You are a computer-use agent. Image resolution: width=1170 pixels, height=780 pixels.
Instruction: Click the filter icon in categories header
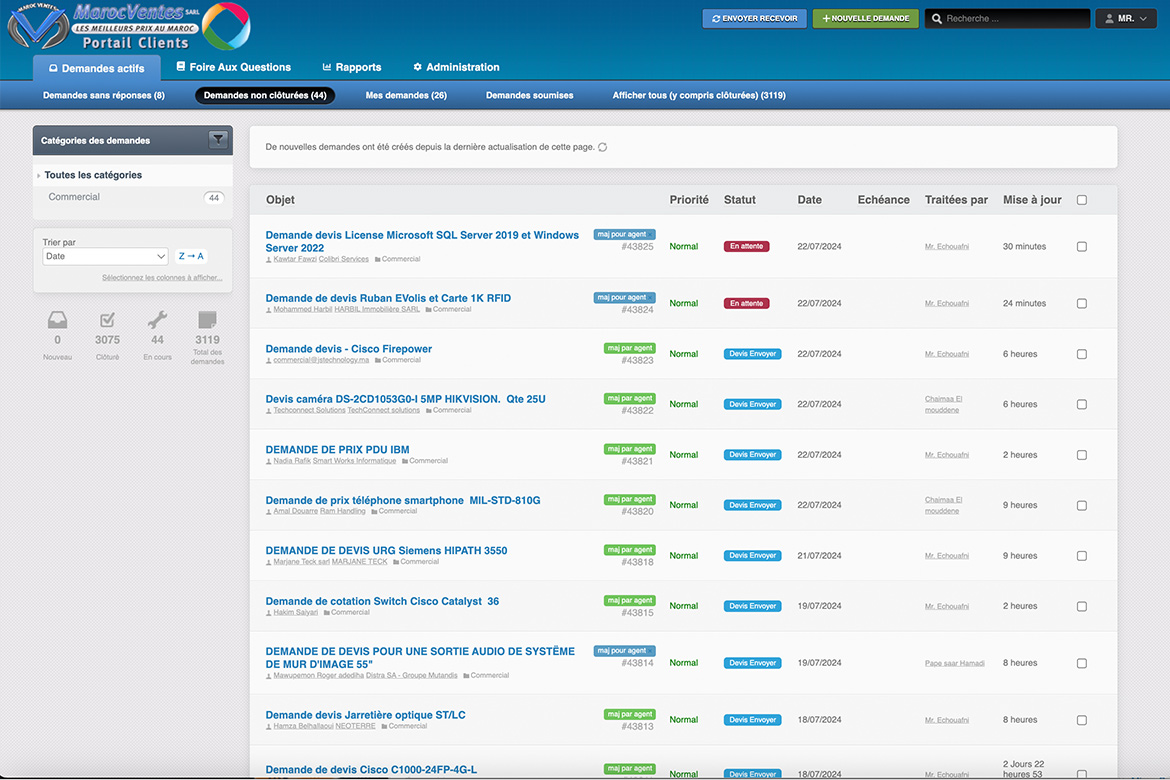217,140
